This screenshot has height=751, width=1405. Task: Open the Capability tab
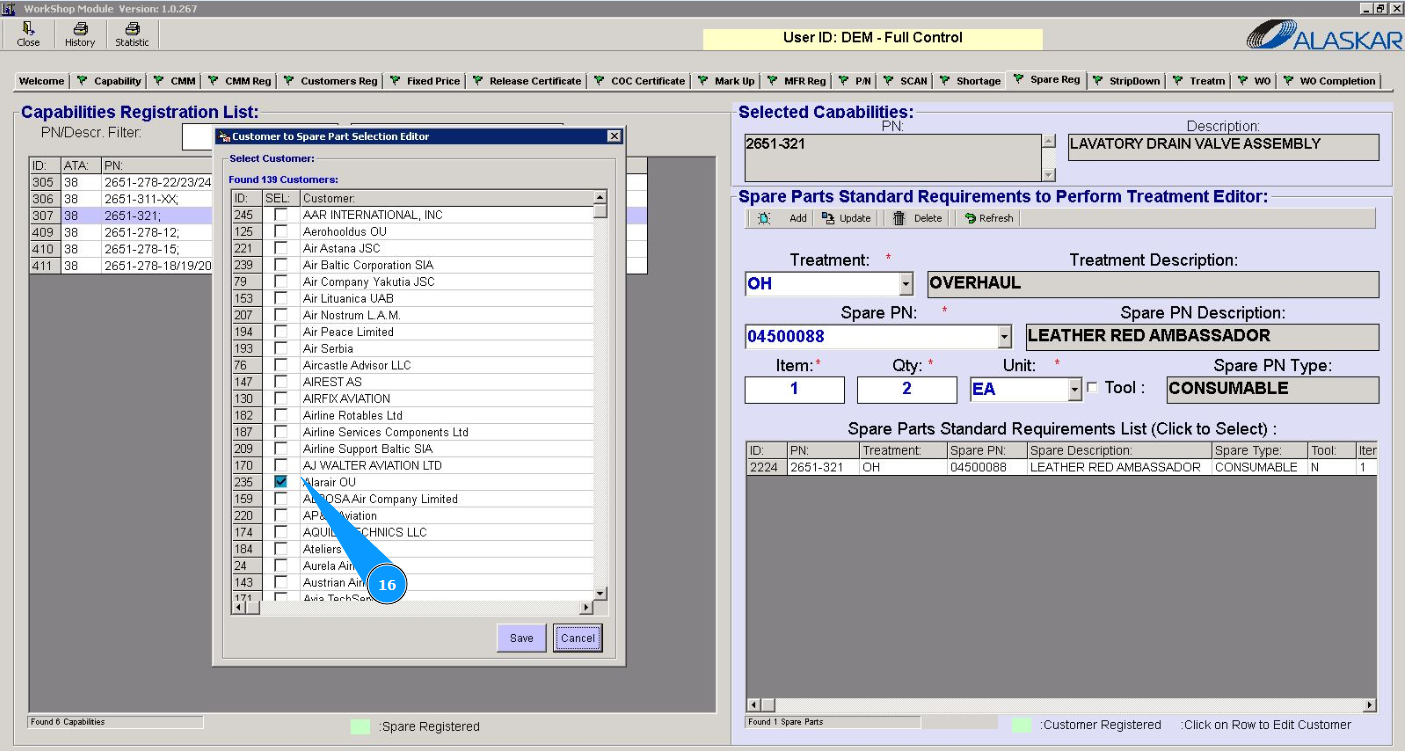tap(109, 81)
